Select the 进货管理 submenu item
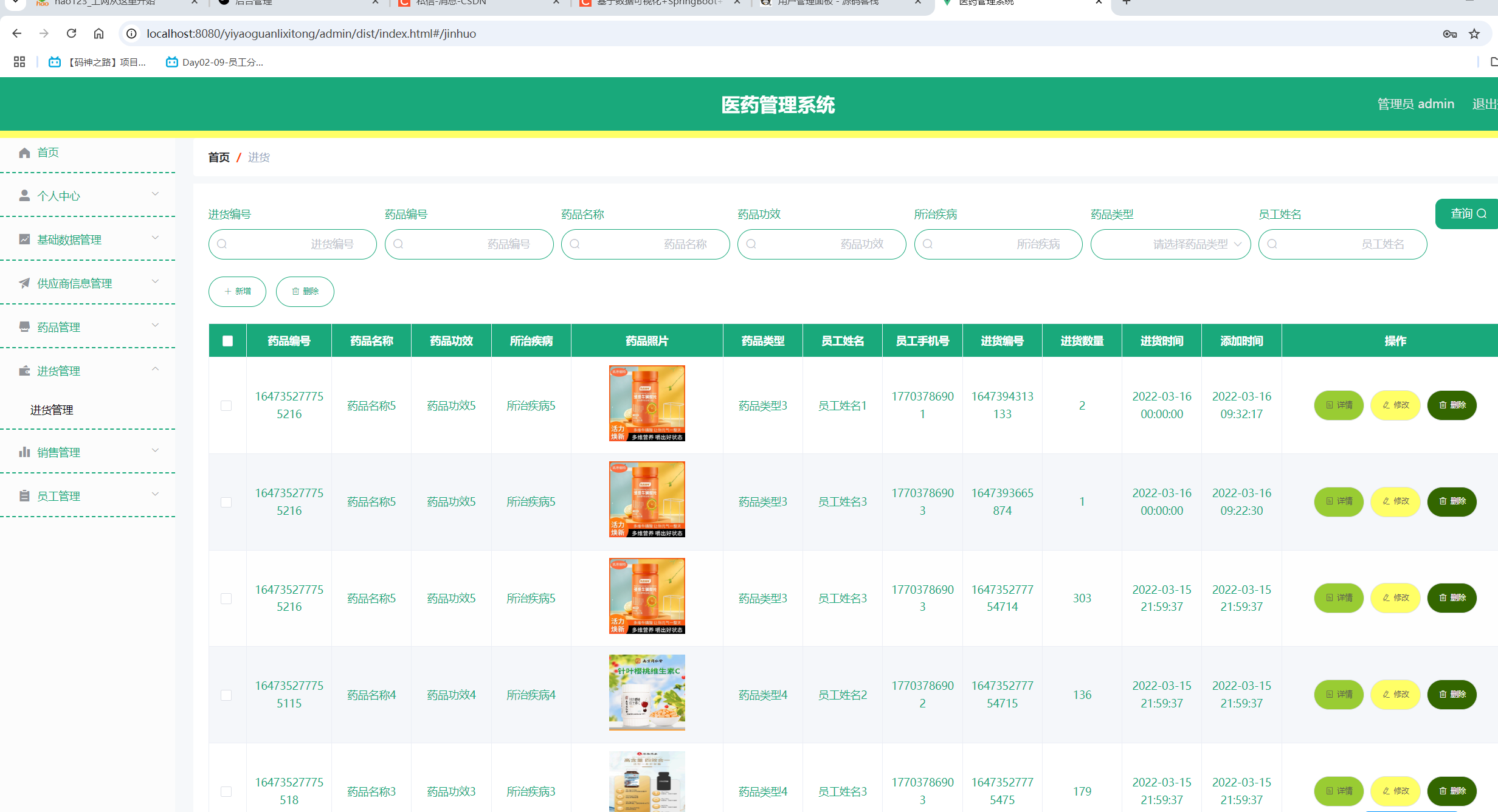The height and width of the screenshot is (812, 1498). (x=52, y=410)
